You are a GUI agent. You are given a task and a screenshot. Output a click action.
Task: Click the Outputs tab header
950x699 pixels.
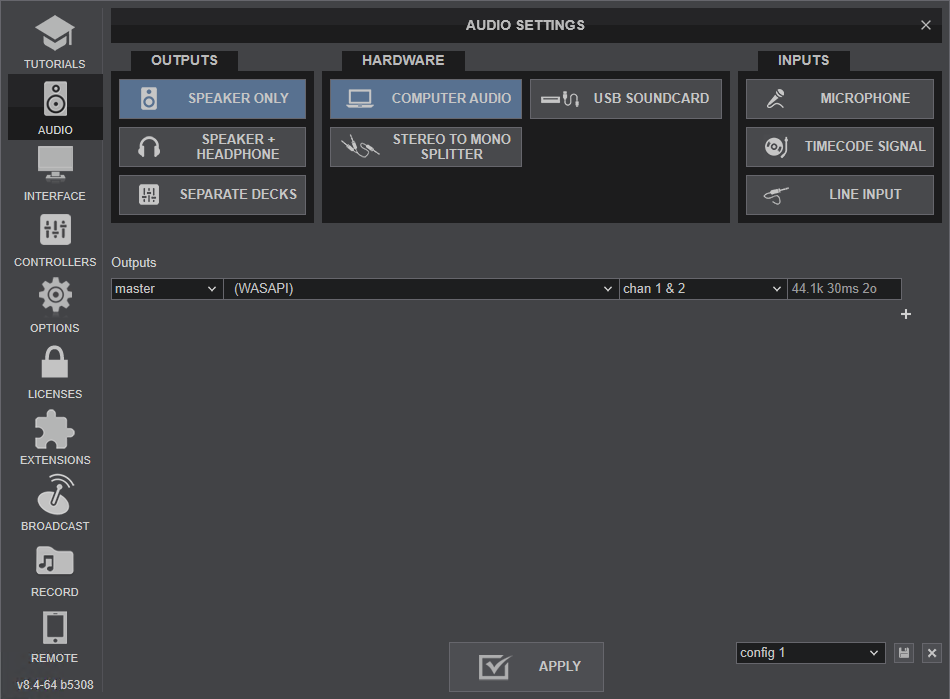coord(184,61)
